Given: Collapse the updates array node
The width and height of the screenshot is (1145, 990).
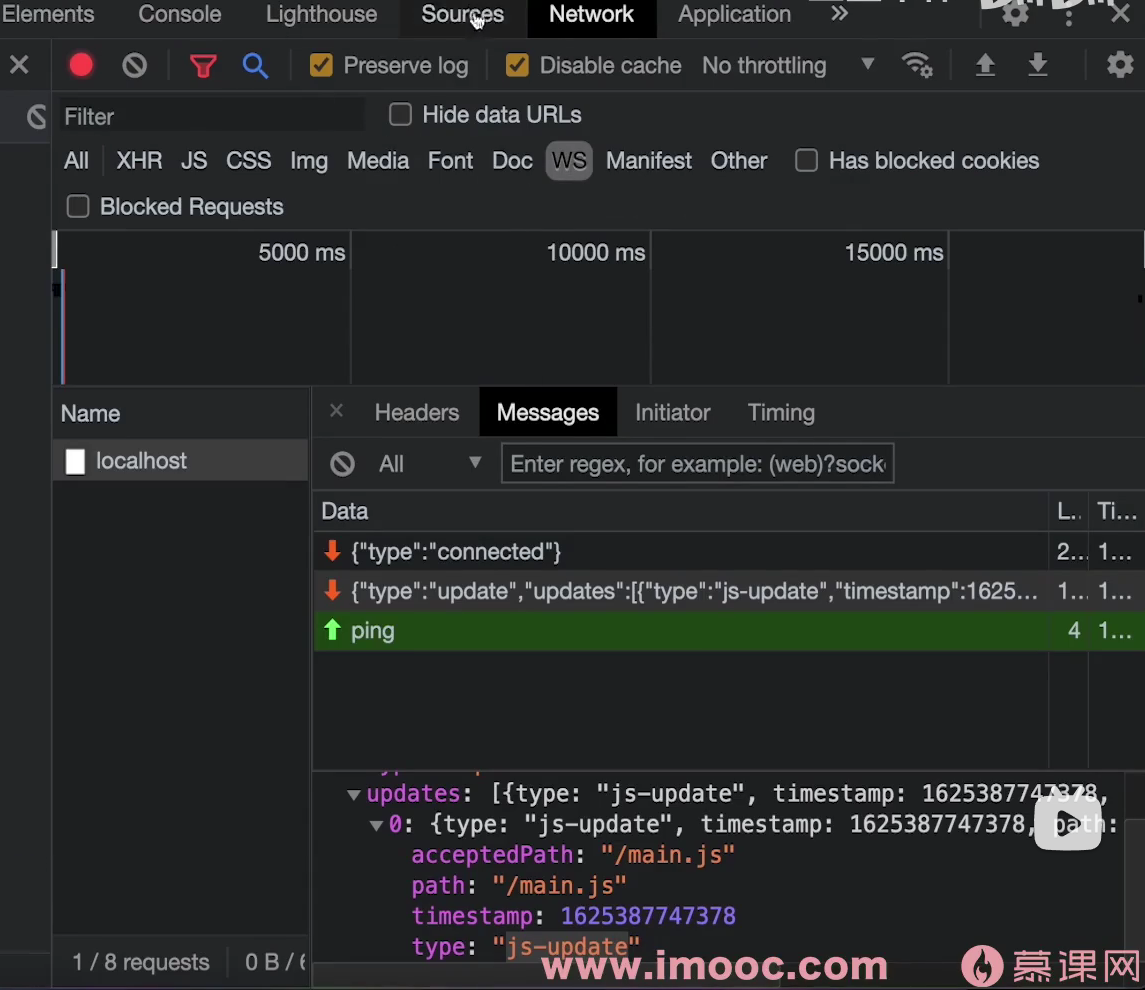Looking at the screenshot, I should (353, 794).
